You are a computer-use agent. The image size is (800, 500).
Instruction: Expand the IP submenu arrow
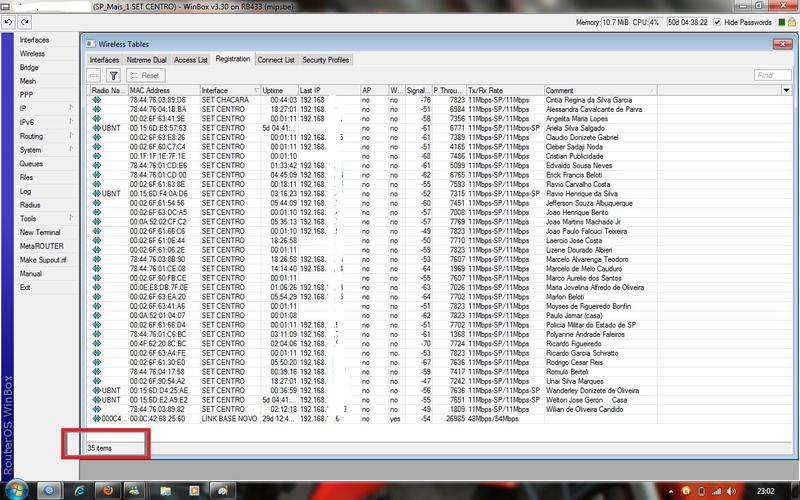[x=71, y=108]
